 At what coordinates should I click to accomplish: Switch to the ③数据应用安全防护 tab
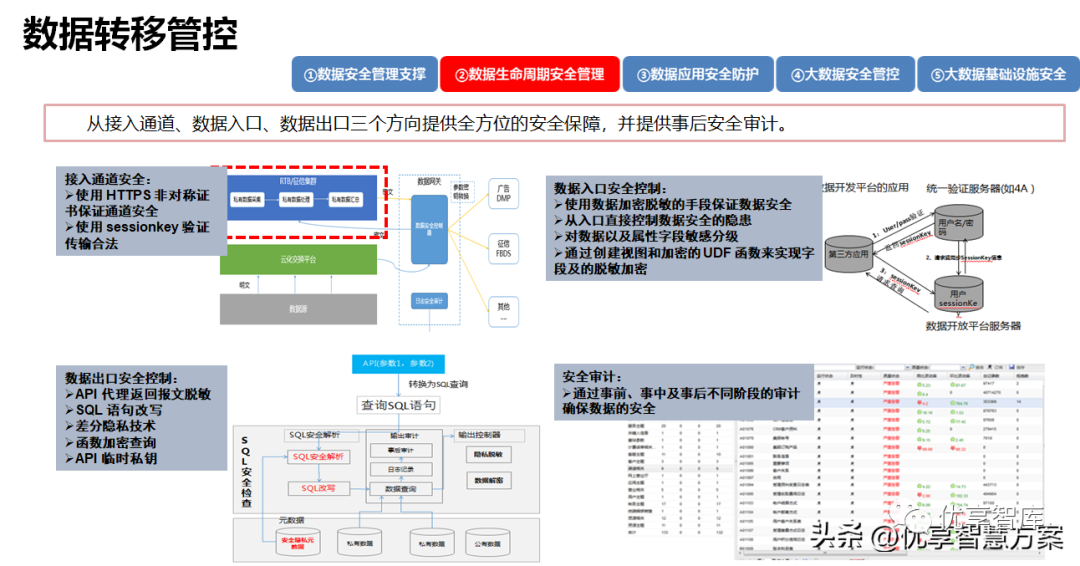pos(698,74)
